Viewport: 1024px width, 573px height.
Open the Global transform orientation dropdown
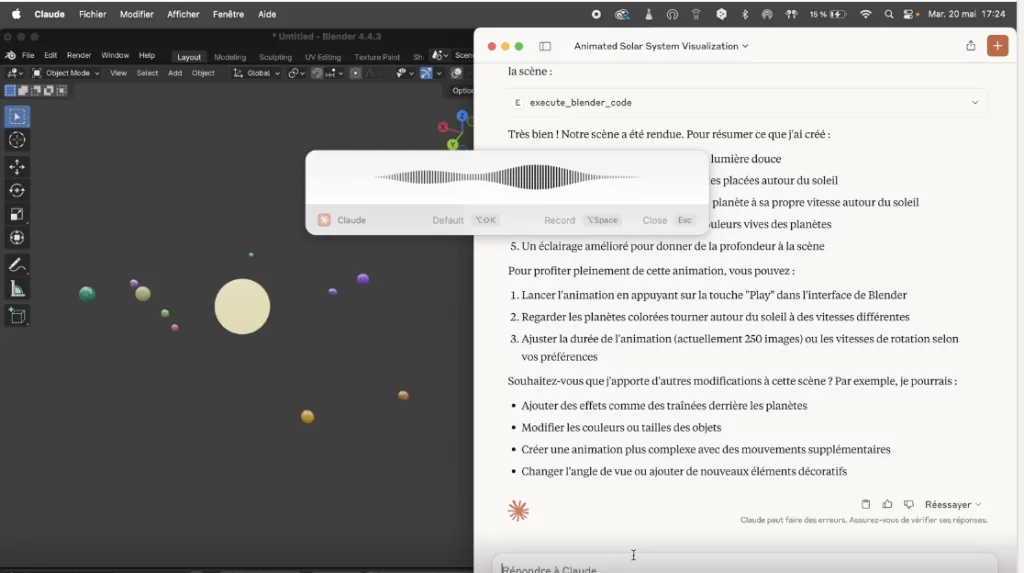[257, 73]
